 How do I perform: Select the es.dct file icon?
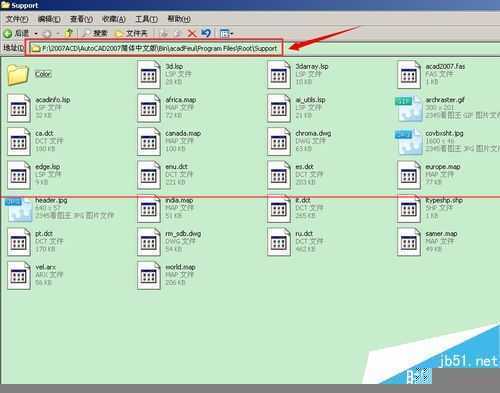(x=279, y=175)
